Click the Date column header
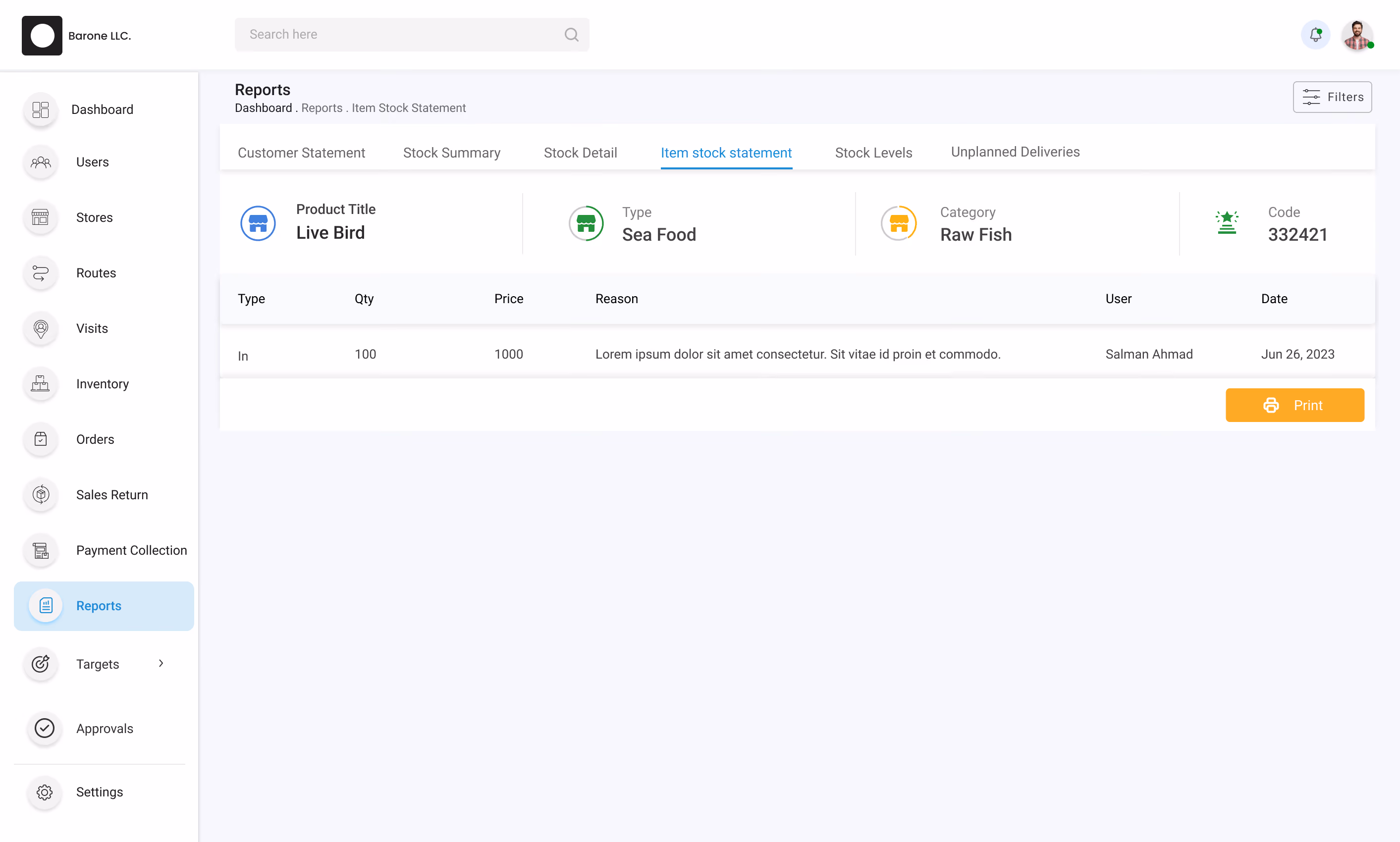The height and width of the screenshot is (842, 1400). (1275, 299)
